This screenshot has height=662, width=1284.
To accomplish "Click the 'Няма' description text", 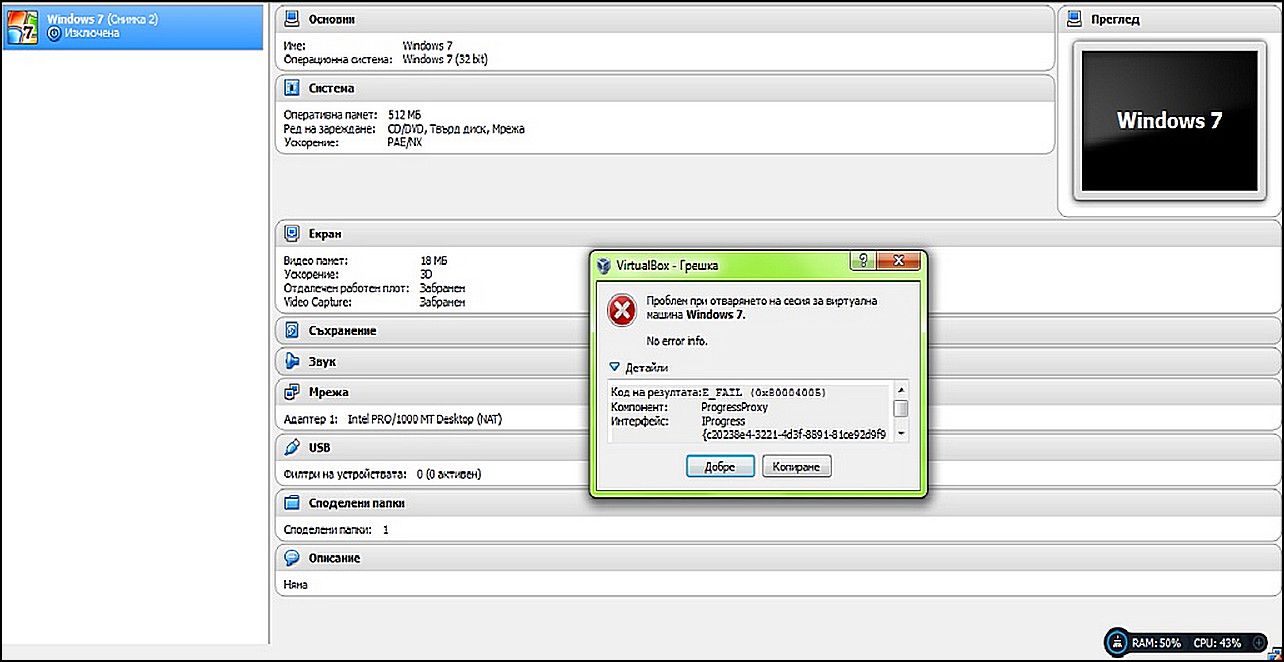I will (296, 584).
